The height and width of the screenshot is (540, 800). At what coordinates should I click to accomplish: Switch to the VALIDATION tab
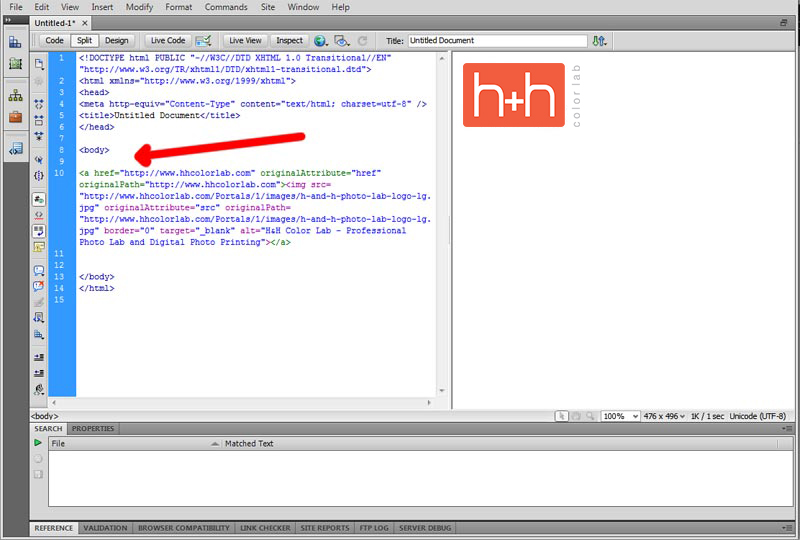coord(105,528)
